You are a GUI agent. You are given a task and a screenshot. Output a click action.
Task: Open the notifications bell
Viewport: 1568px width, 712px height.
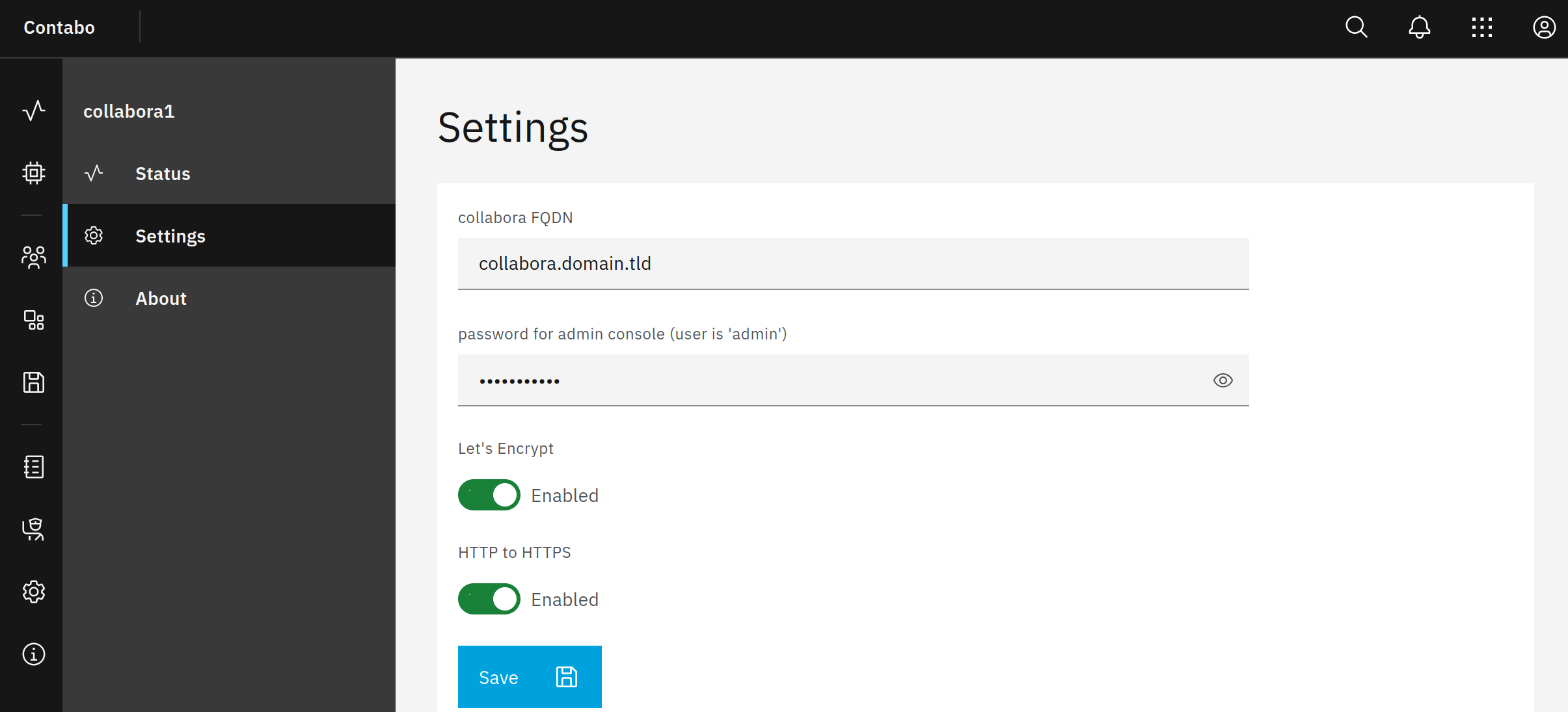[x=1419, y=27]
